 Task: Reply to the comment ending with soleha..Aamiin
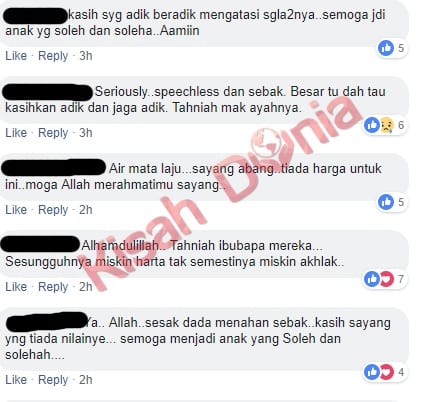53,56
